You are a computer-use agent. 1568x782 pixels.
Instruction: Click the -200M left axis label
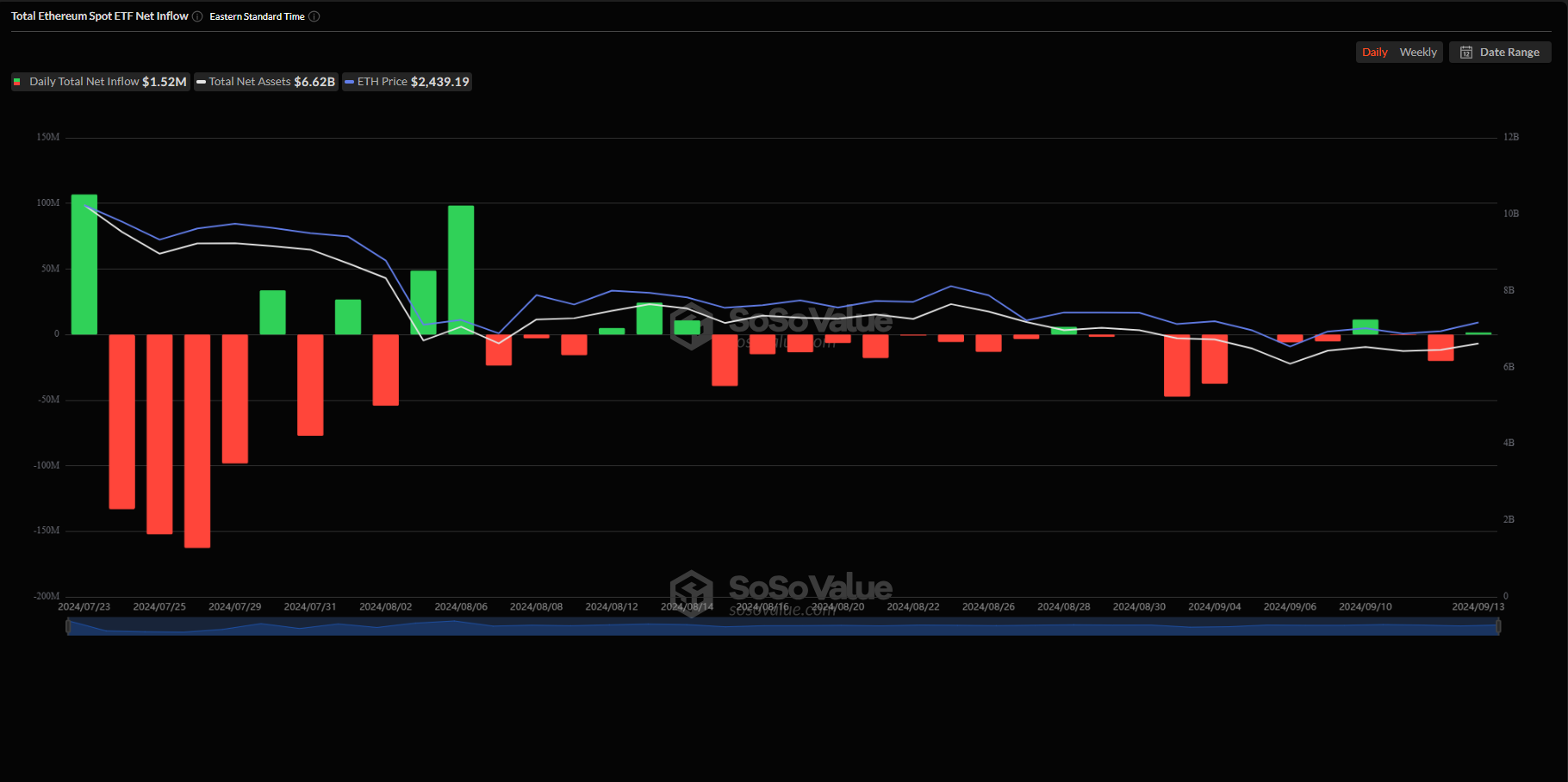pyautogui.click(x=47, y=596)
